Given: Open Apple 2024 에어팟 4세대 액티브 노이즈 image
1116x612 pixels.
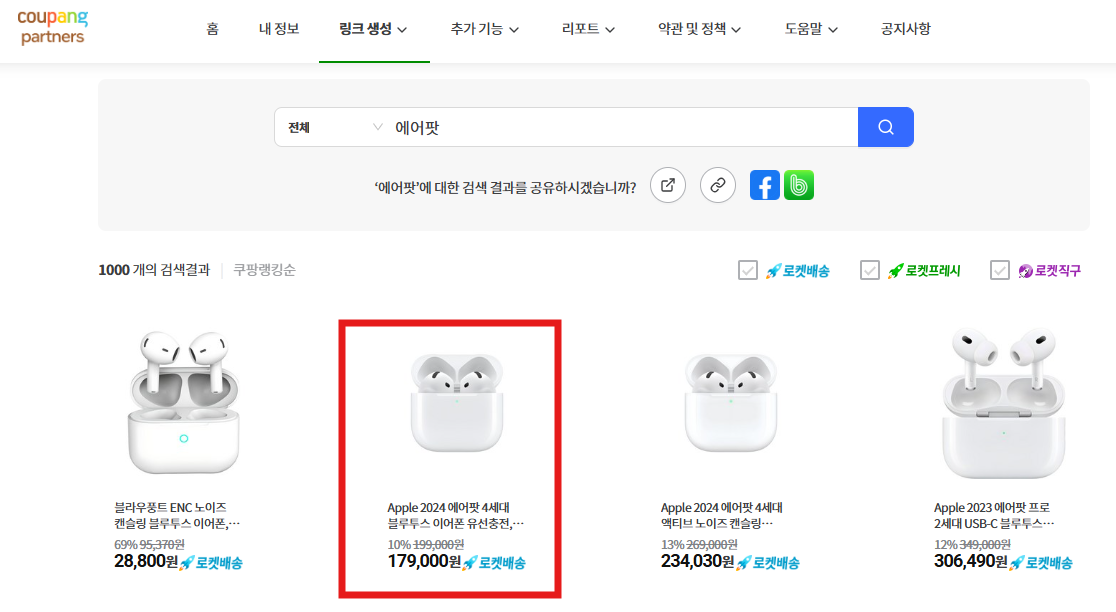Looking at the screenshot, I should point(730,403).
